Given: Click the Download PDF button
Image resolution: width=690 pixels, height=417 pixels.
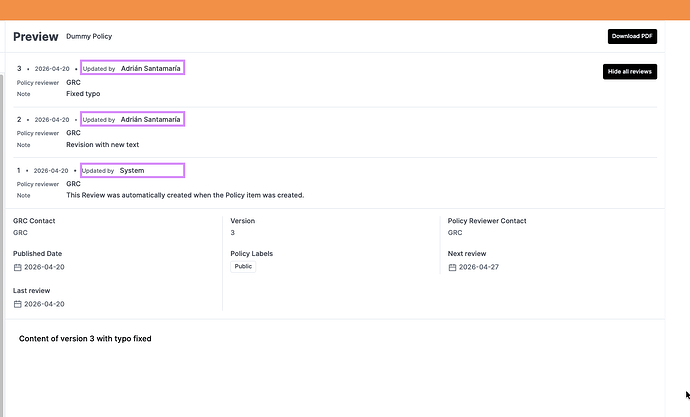Looking at the screenshot, I should [632, 37].
